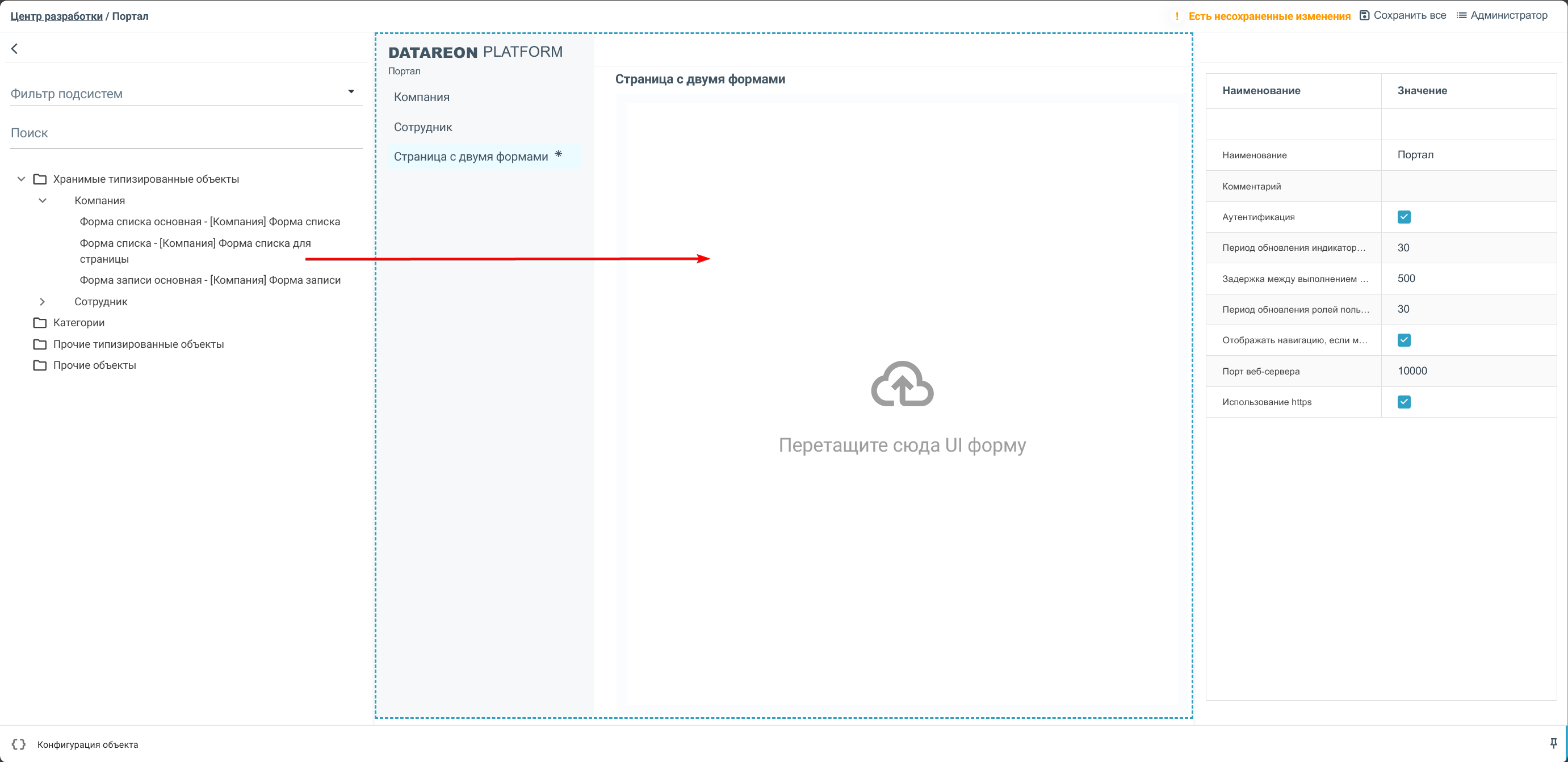The image size is (1568, 762).
Task: Uncheck Отображать навигацию checkbox
Action: point(1404,340)
